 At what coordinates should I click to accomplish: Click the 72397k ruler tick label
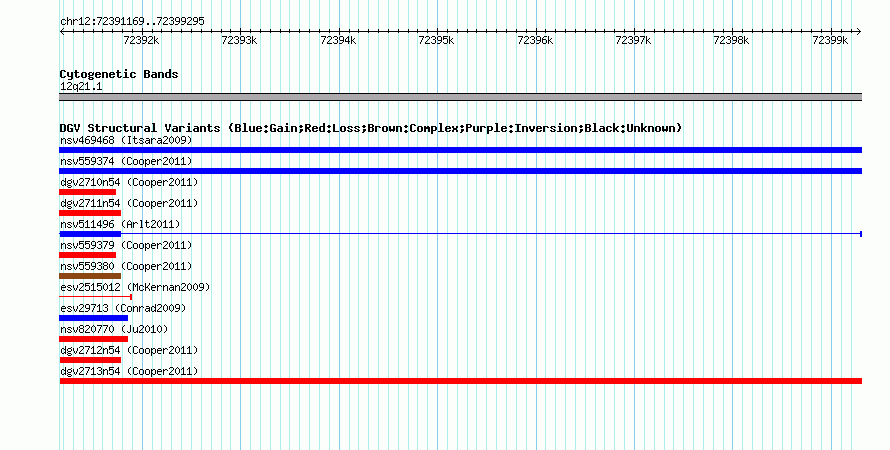(x=633, y=40)
